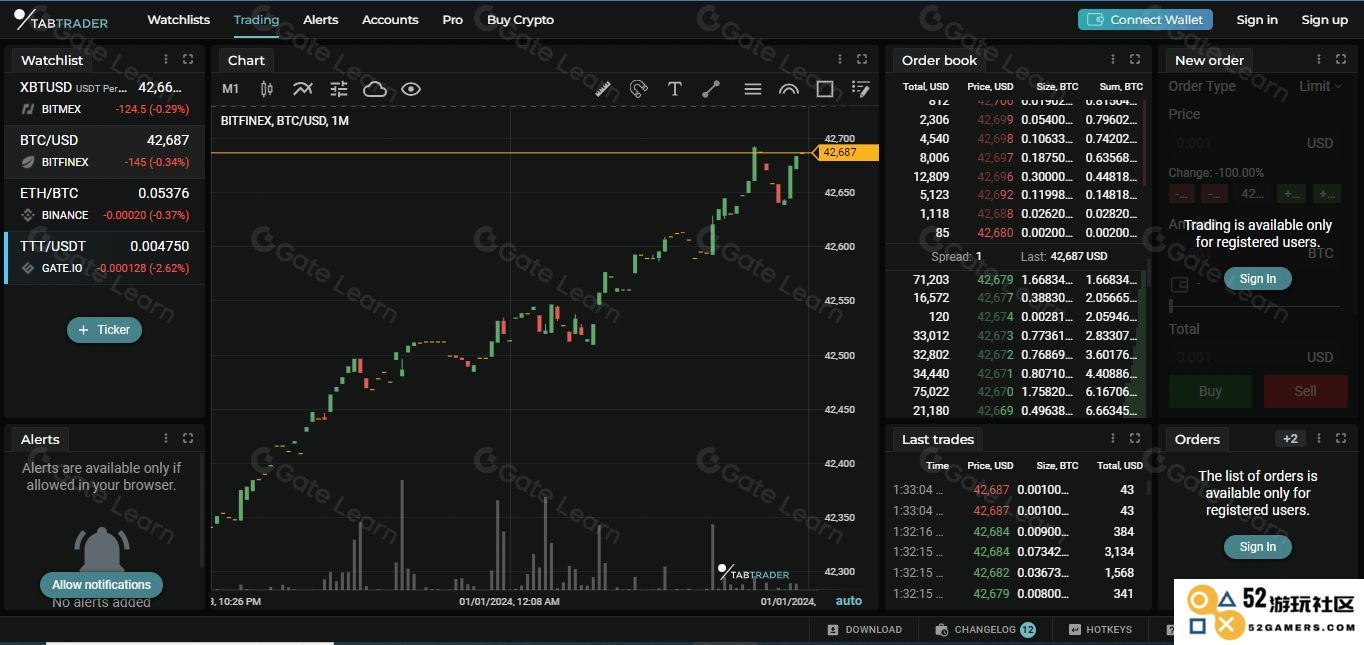
Task: Maximize the Watchlist panel
Action: pyautogui.click(x=188, y=60)
